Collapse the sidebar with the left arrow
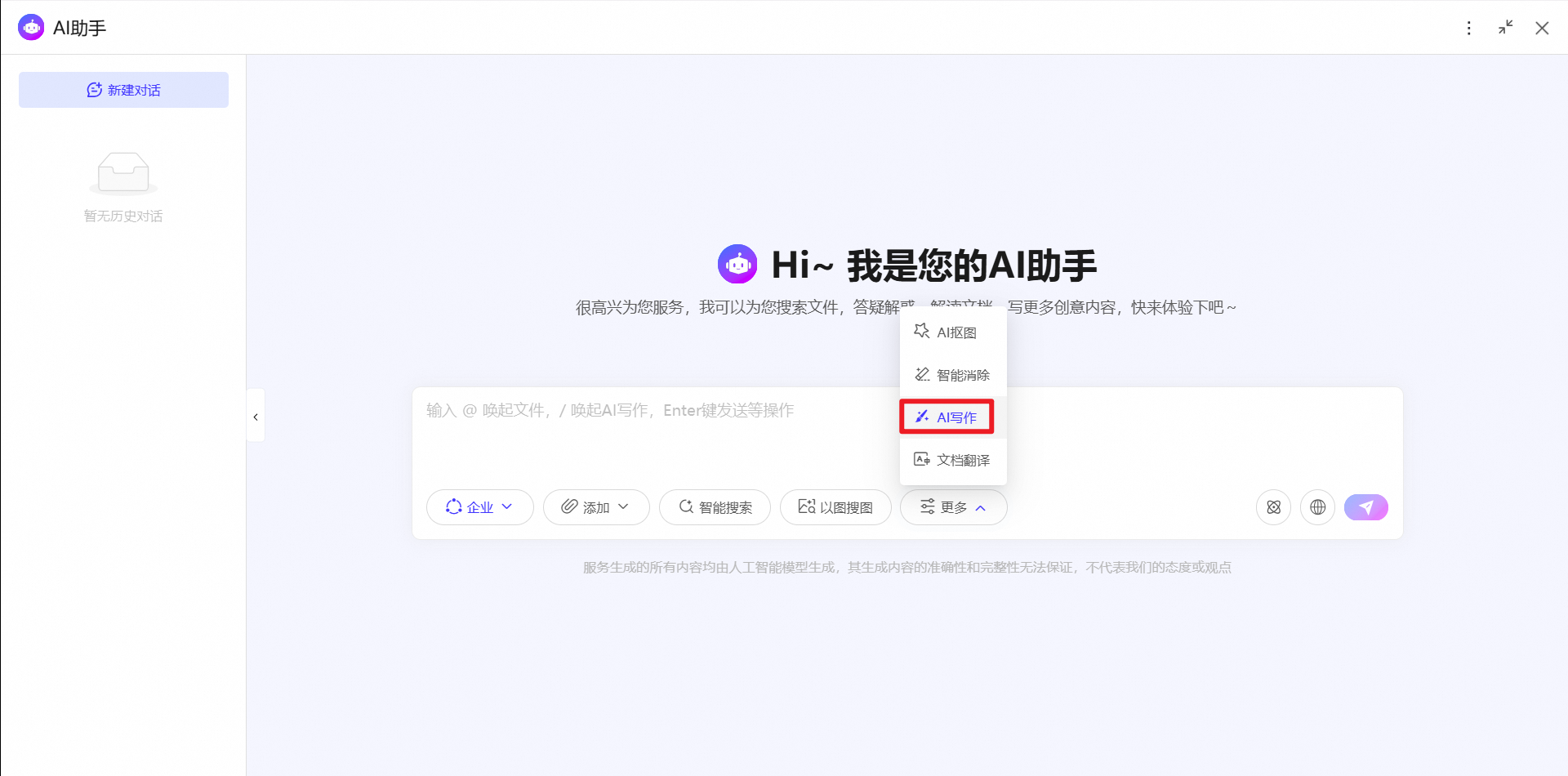The image size is (1568, 776). (x=256, y=417)
